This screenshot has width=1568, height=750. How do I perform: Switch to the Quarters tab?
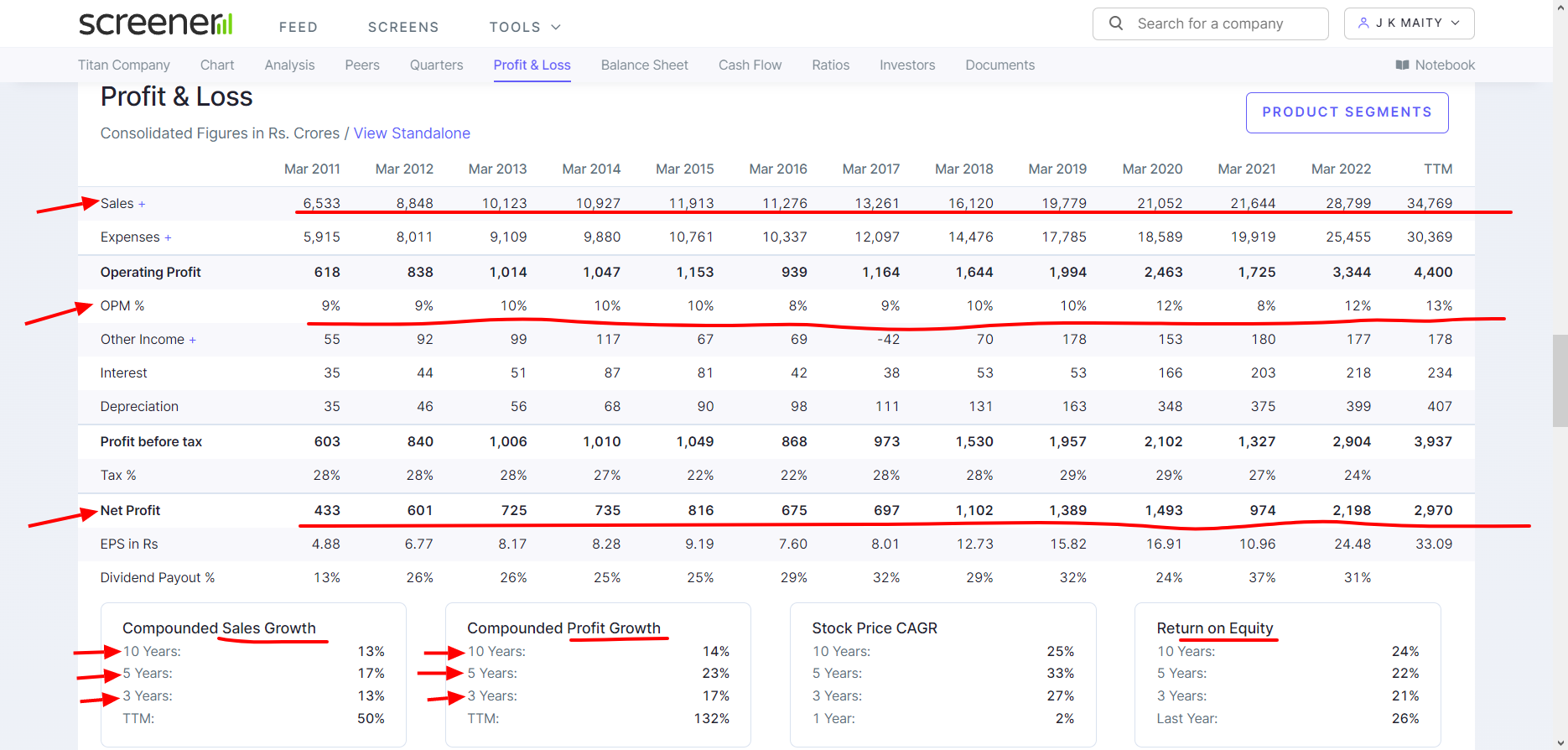pyautogui.click(x=436, y=65)
